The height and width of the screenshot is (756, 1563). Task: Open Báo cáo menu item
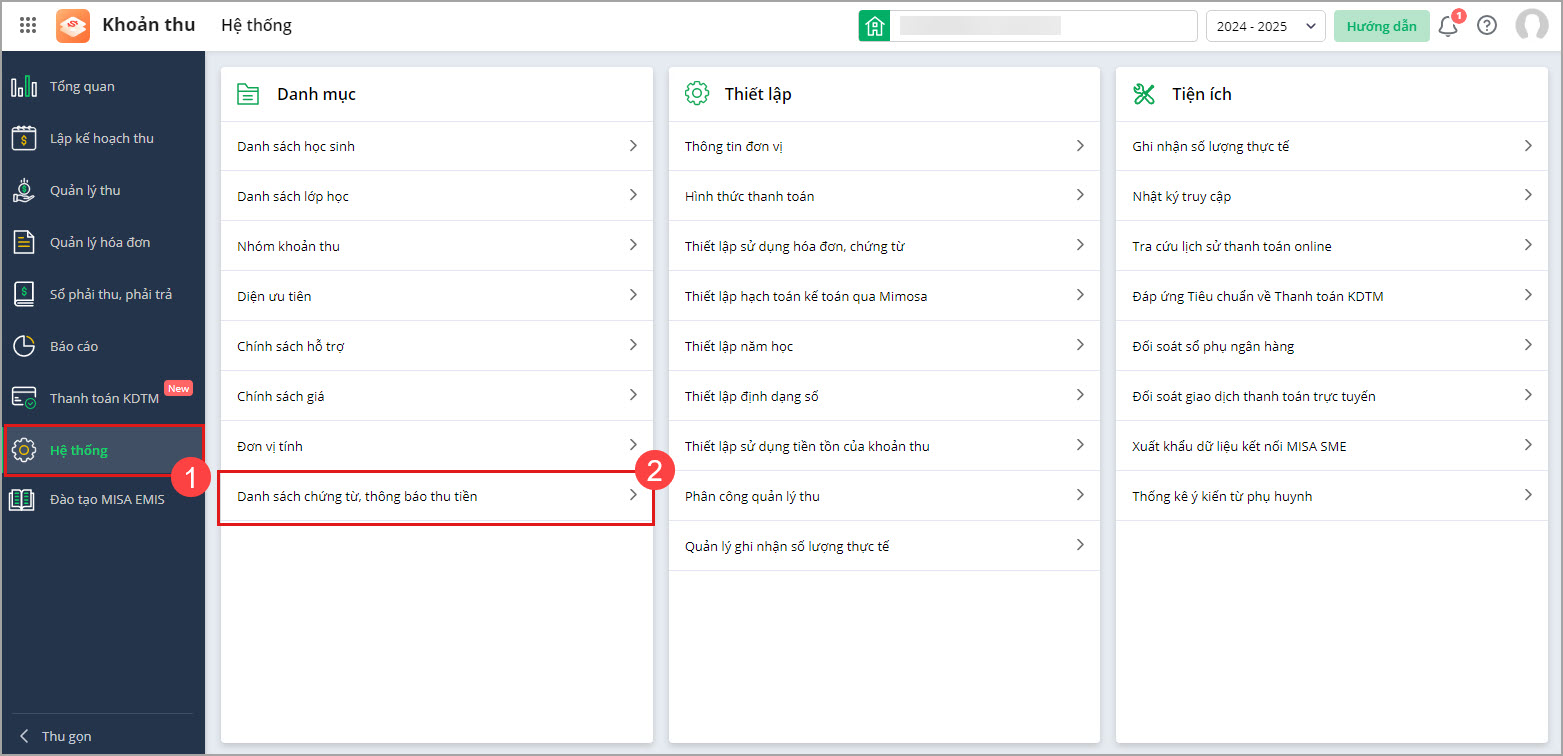click(103, 347)
